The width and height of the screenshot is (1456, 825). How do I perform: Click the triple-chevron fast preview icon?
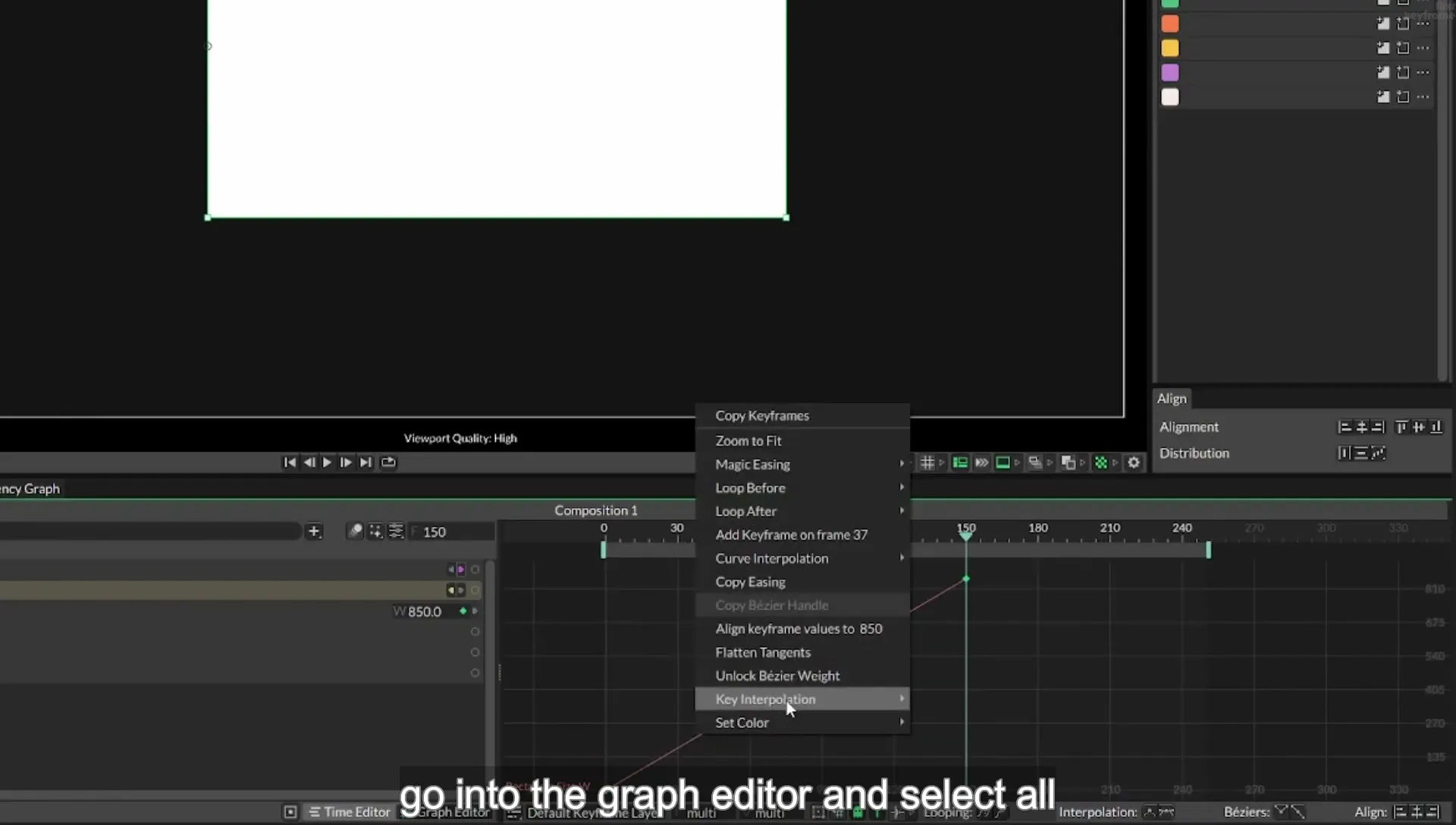pos(981,463)
